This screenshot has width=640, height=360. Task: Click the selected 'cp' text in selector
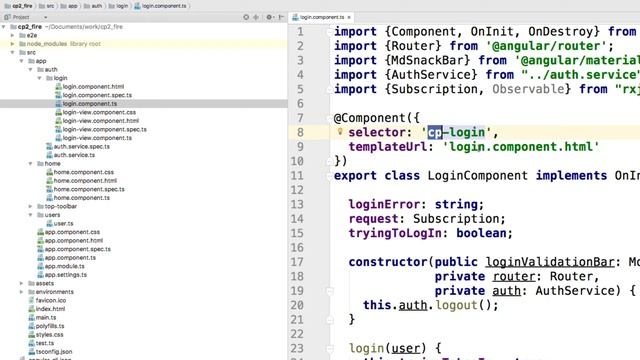coord(435,132)
